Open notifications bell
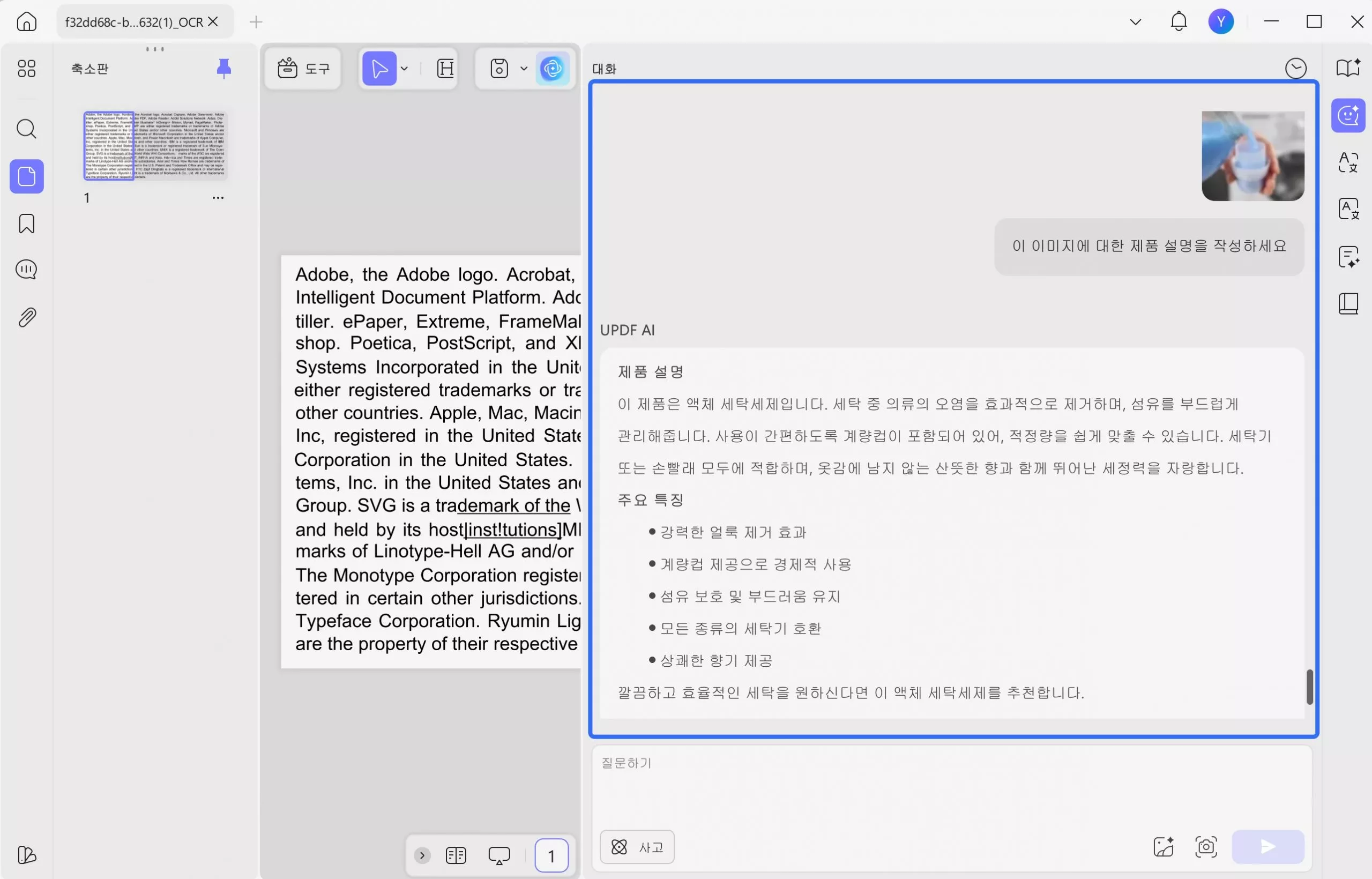This screenshot has height=879, width=1372. 1179,21
